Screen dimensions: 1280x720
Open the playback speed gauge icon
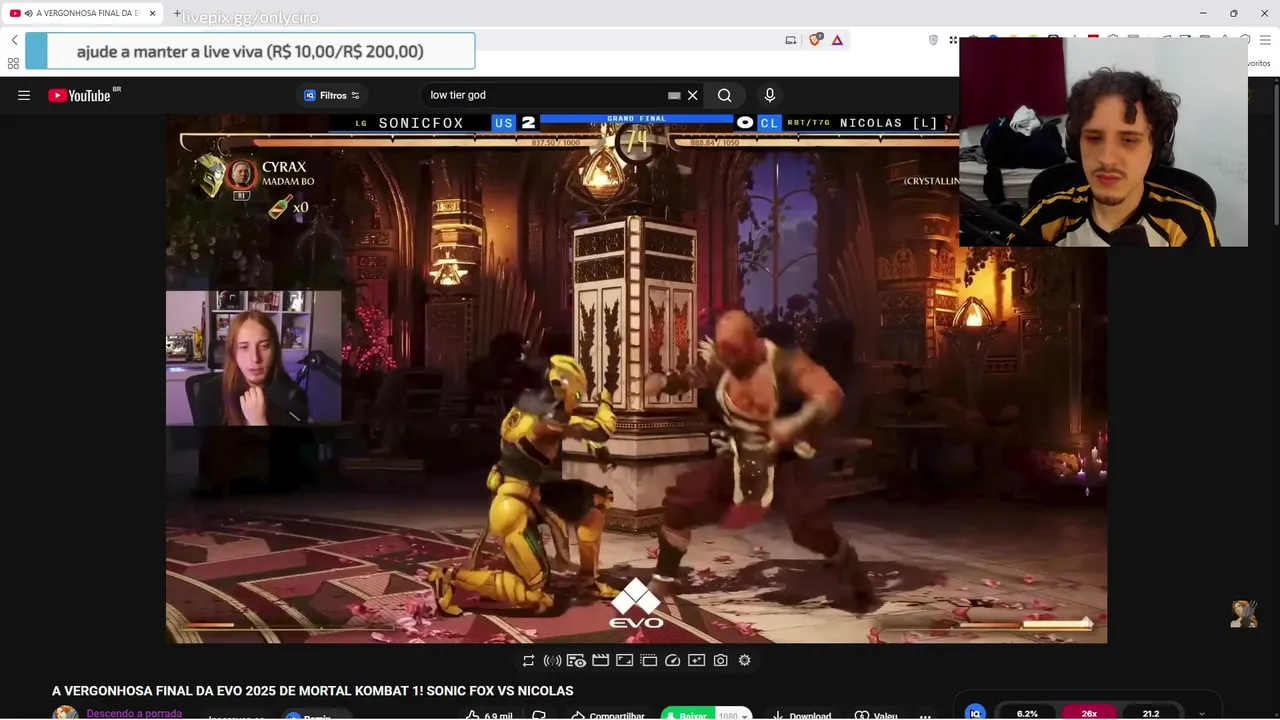672,660
